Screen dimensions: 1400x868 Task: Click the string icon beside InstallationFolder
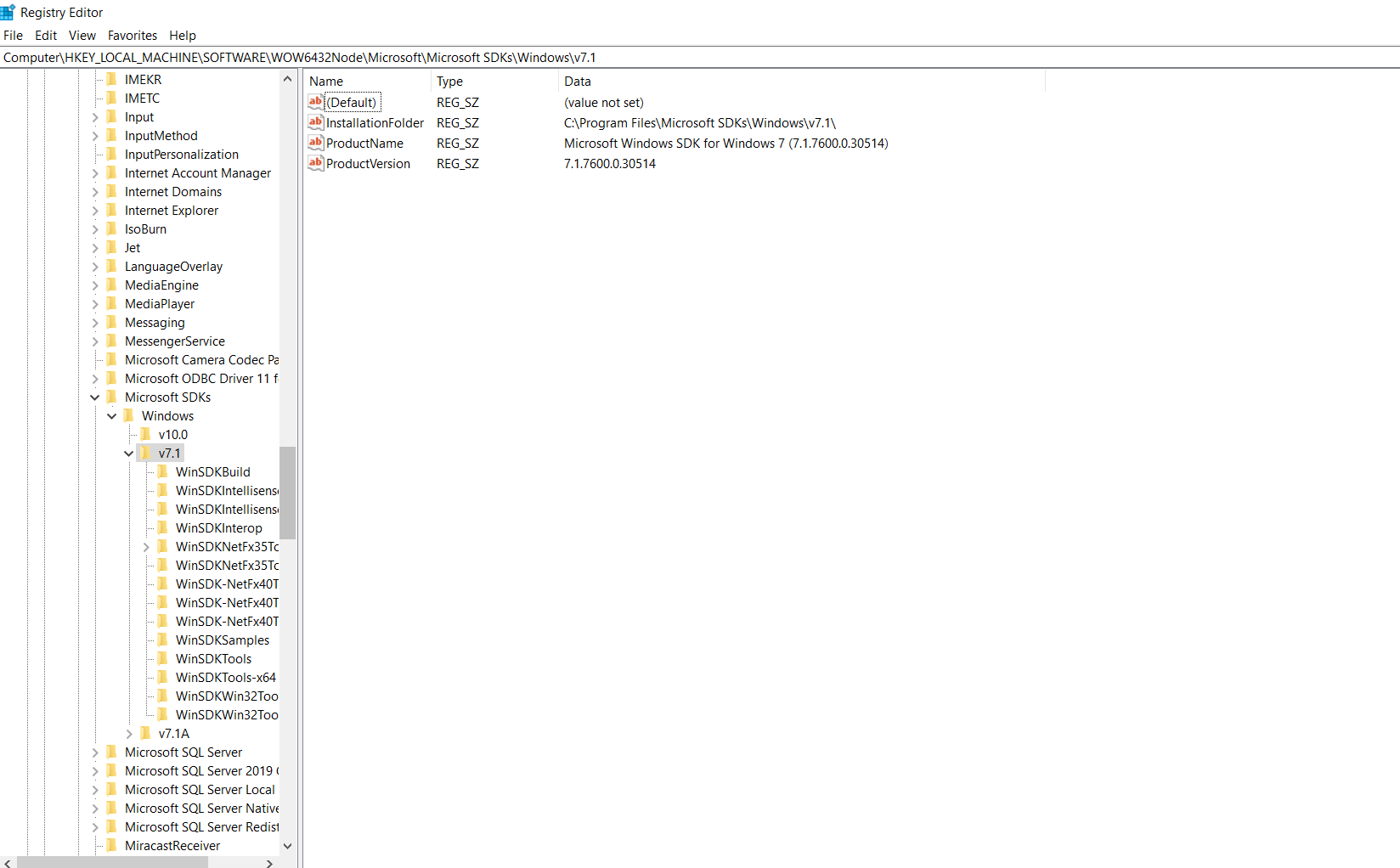316,122
